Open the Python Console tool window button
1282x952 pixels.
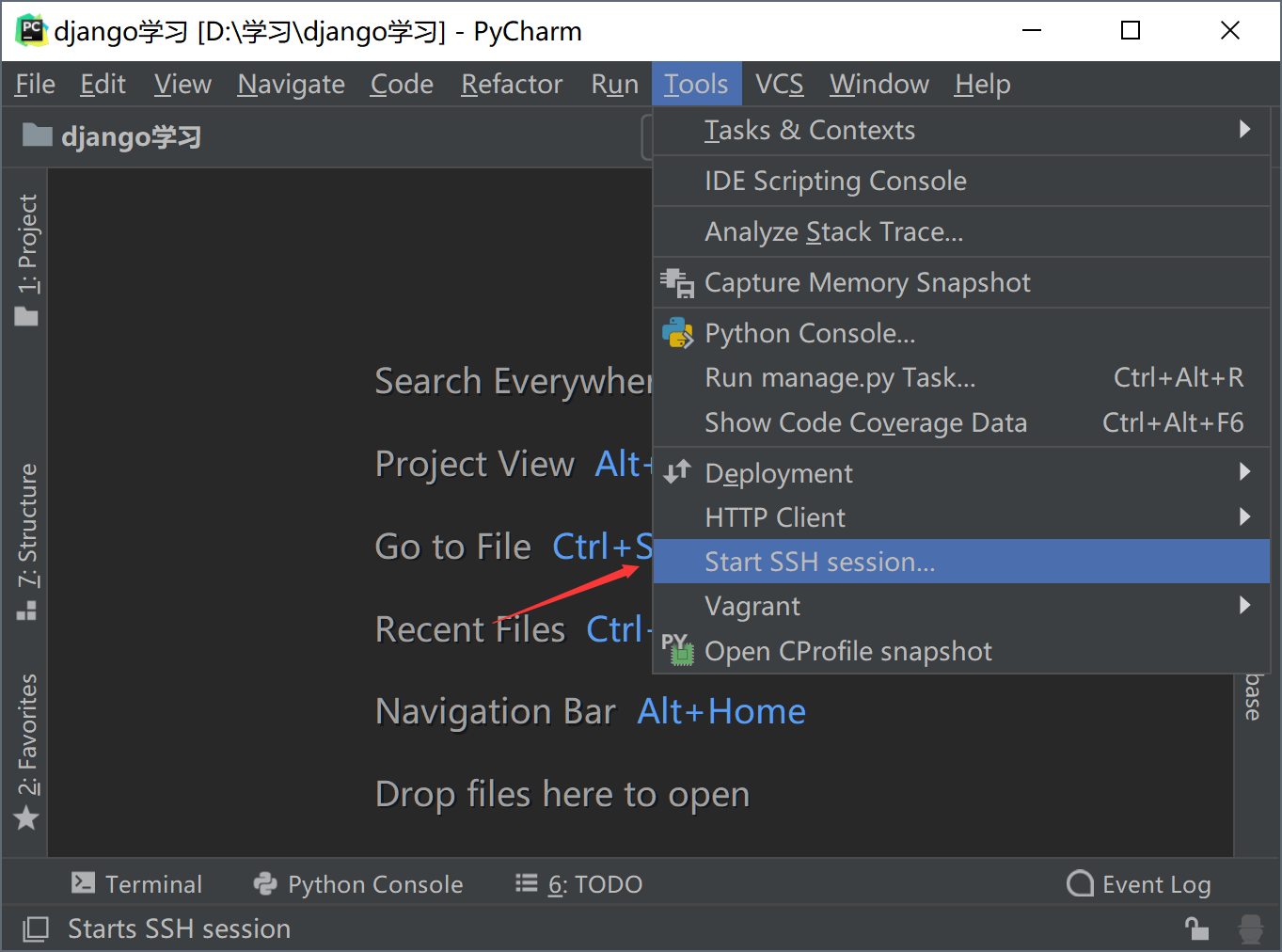click(358, 884)
